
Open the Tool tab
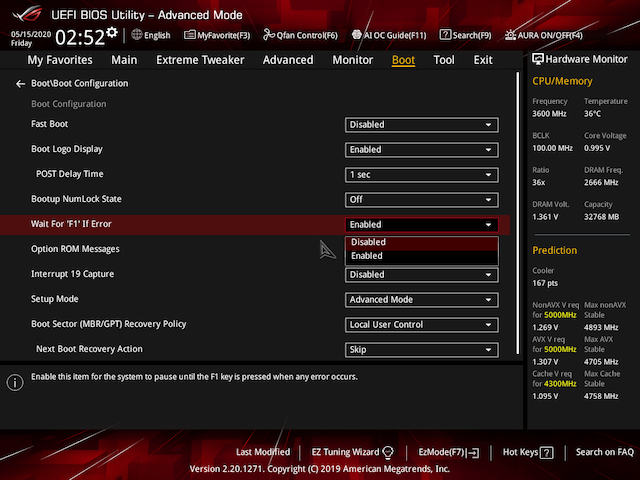coord(444,60)
